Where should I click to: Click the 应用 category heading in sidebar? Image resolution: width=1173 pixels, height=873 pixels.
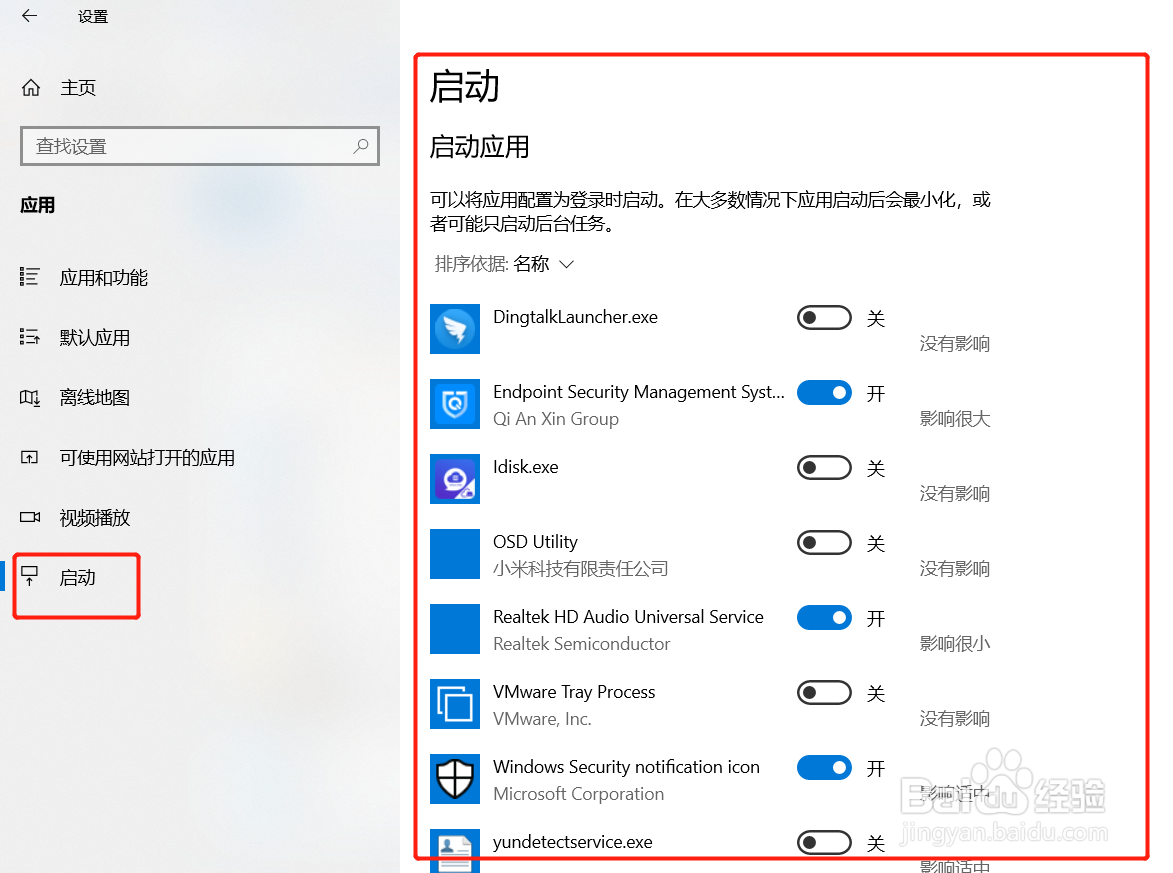[37, 205]
